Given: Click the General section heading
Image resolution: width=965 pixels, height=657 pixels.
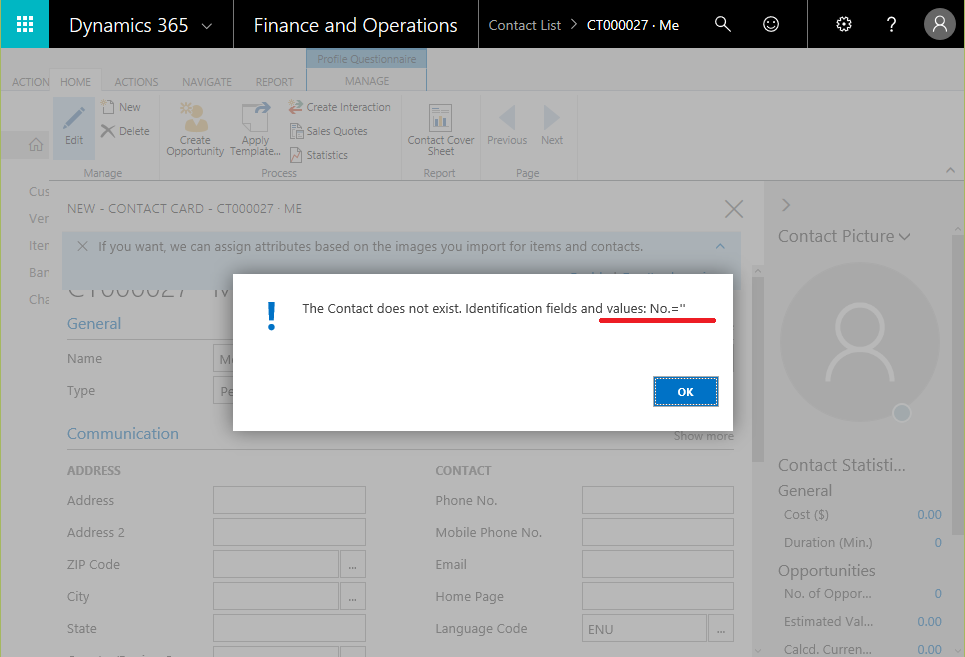Looking at the screenshot, I should click(x=94, y=324).
